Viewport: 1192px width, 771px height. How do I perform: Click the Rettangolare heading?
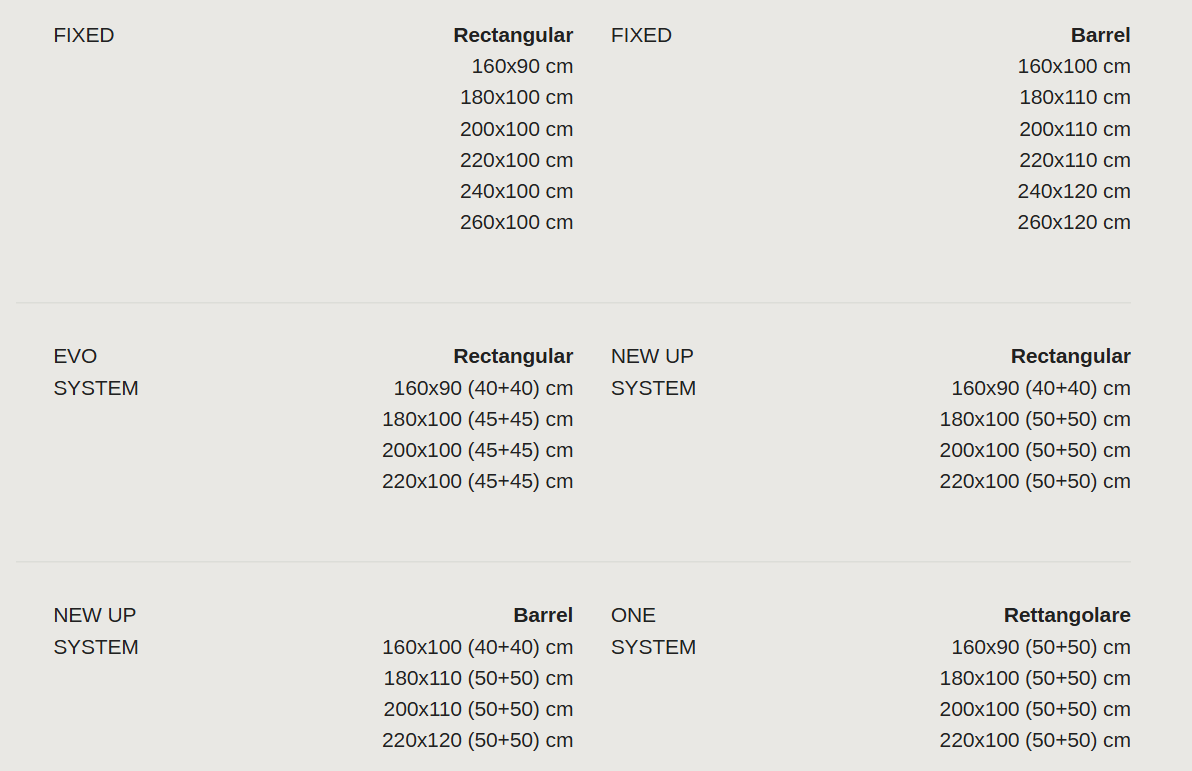1067,614
